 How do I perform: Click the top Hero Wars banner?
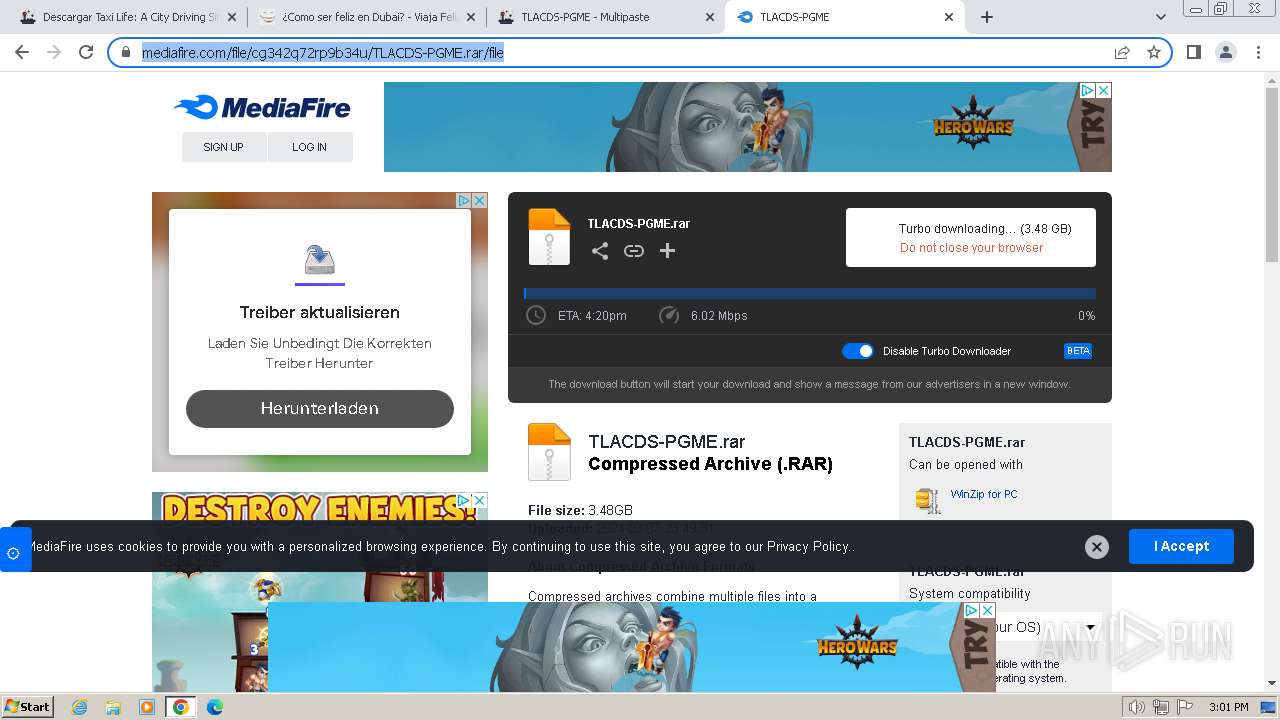tap(748, 127)
